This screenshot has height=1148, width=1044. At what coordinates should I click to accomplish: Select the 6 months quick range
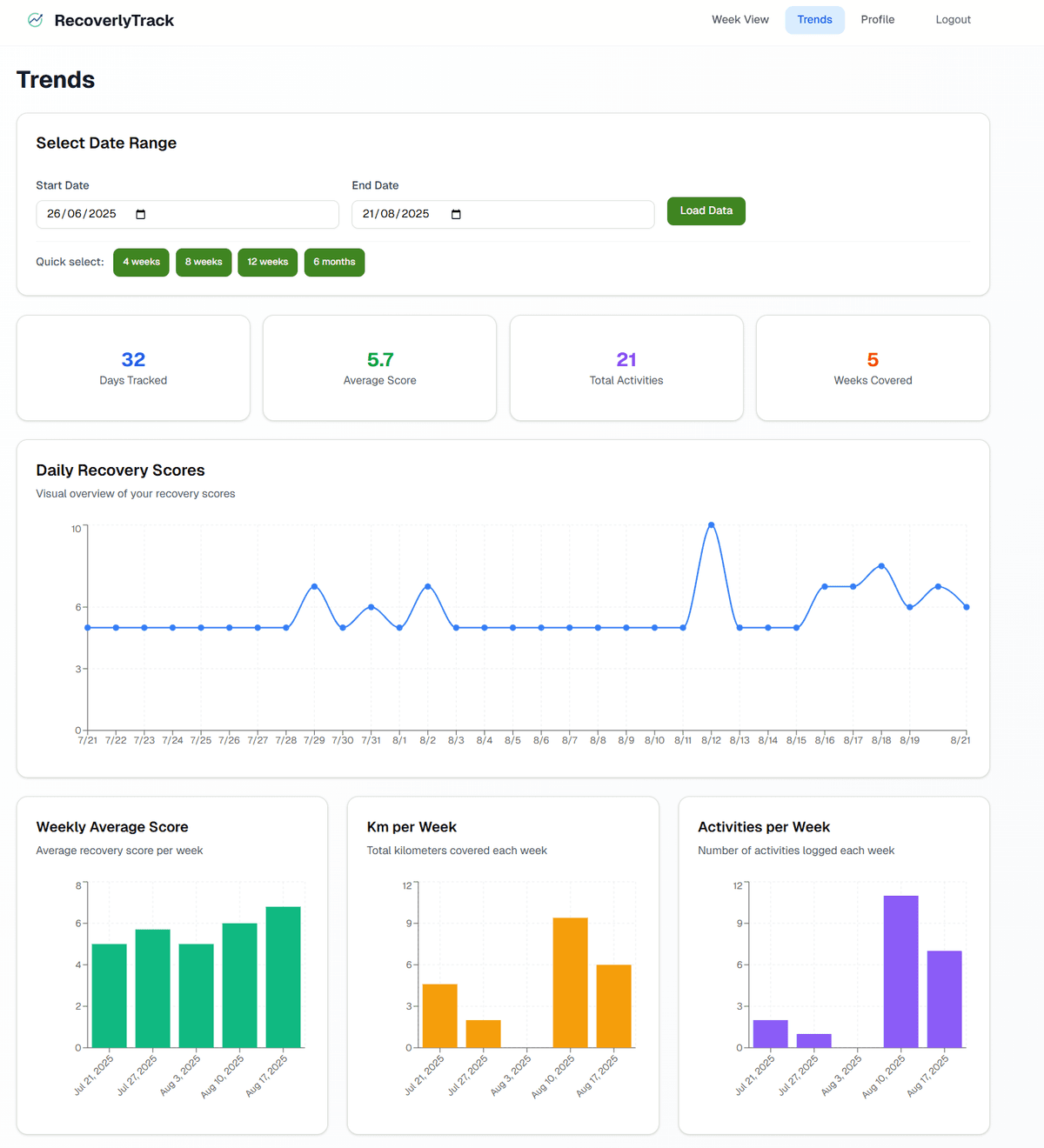pyautogui.click(x=334, y=262)
